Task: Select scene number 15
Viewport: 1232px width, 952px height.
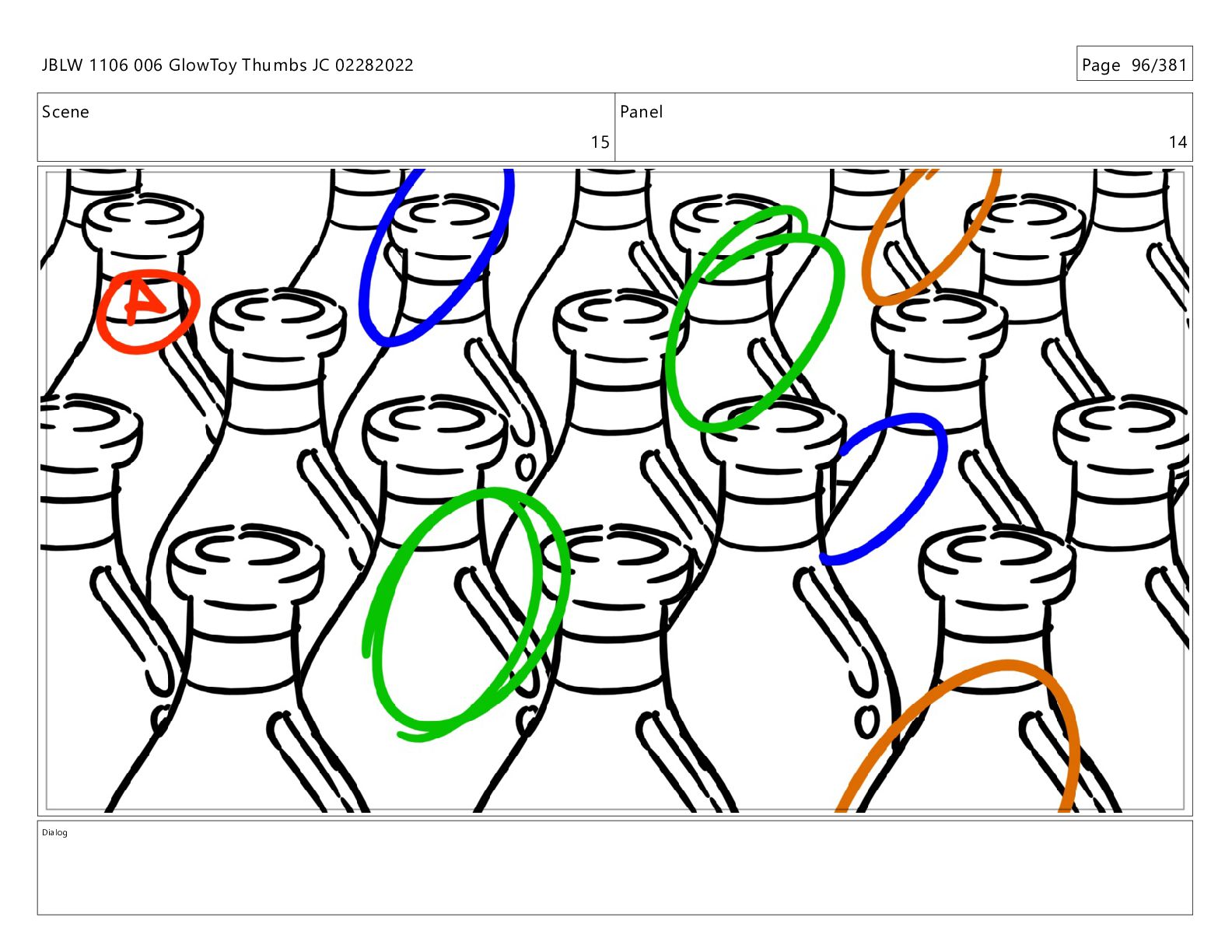Action: coord(600,142)
